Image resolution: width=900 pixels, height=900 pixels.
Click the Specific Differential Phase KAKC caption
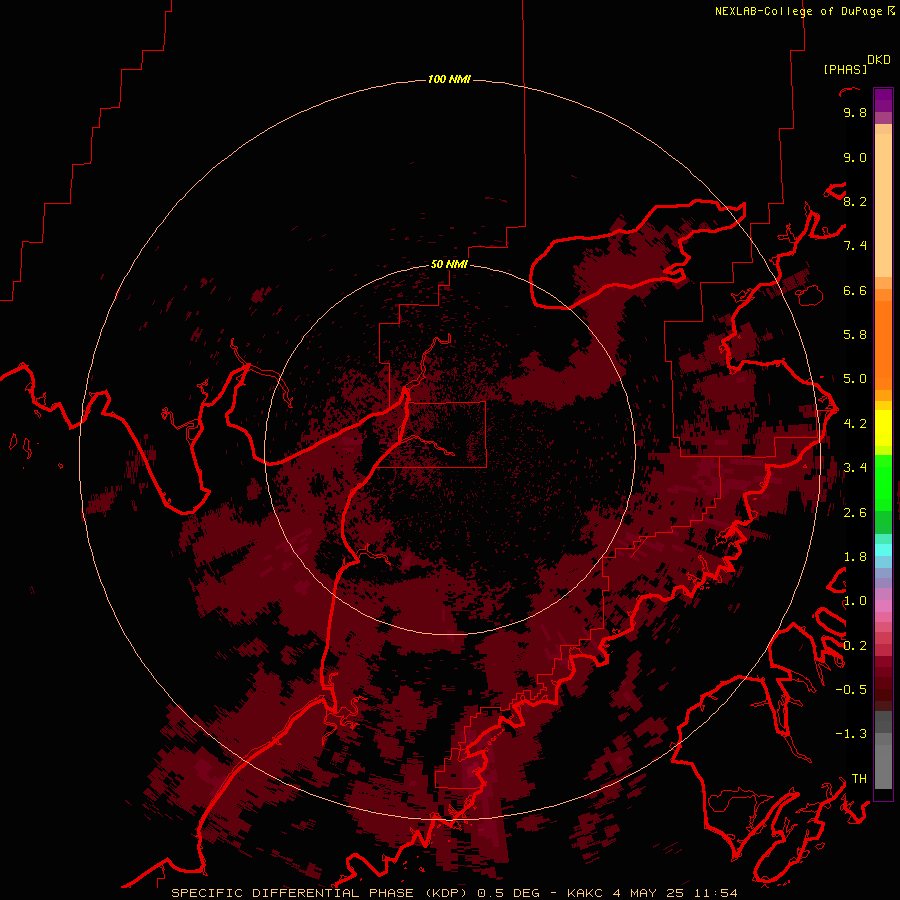coord(455,893)
